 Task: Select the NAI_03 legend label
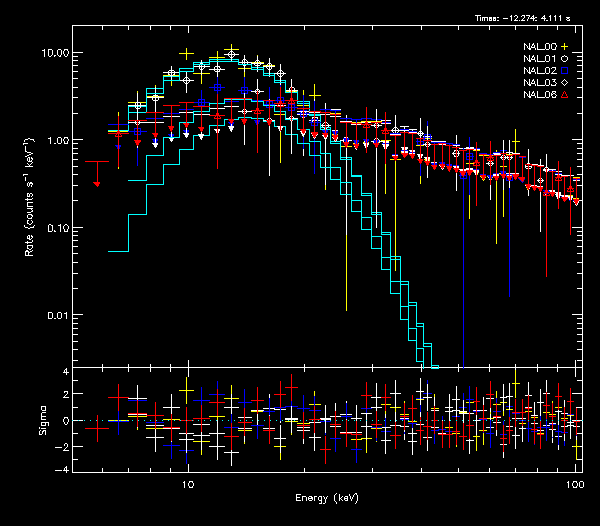coord(540,83)
